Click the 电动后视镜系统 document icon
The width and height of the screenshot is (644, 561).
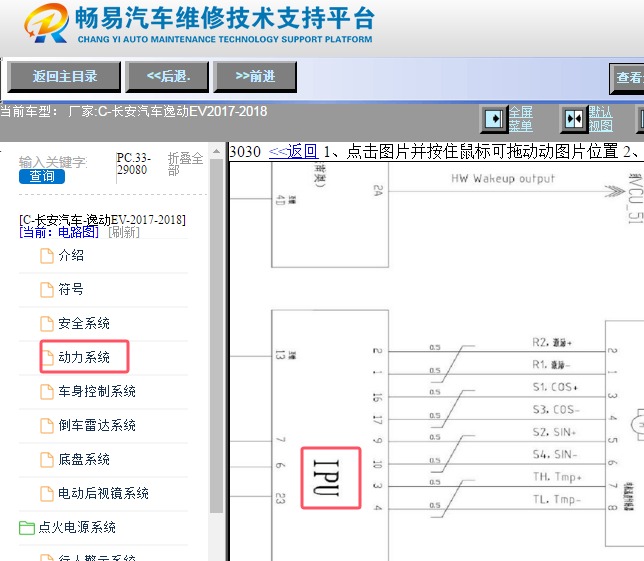click(x=47, y=494)
